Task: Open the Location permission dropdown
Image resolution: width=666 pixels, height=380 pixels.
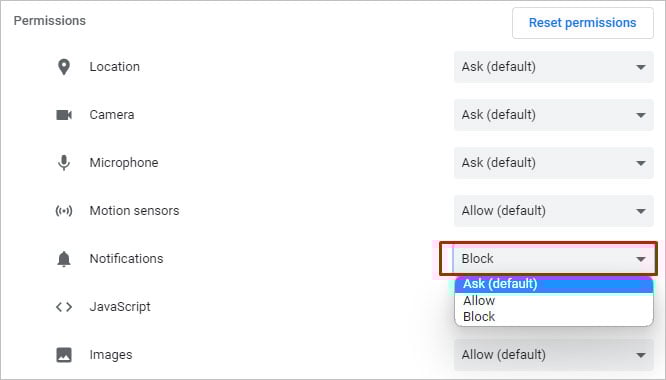Action: pyautogui.click(x=553, y=67)
